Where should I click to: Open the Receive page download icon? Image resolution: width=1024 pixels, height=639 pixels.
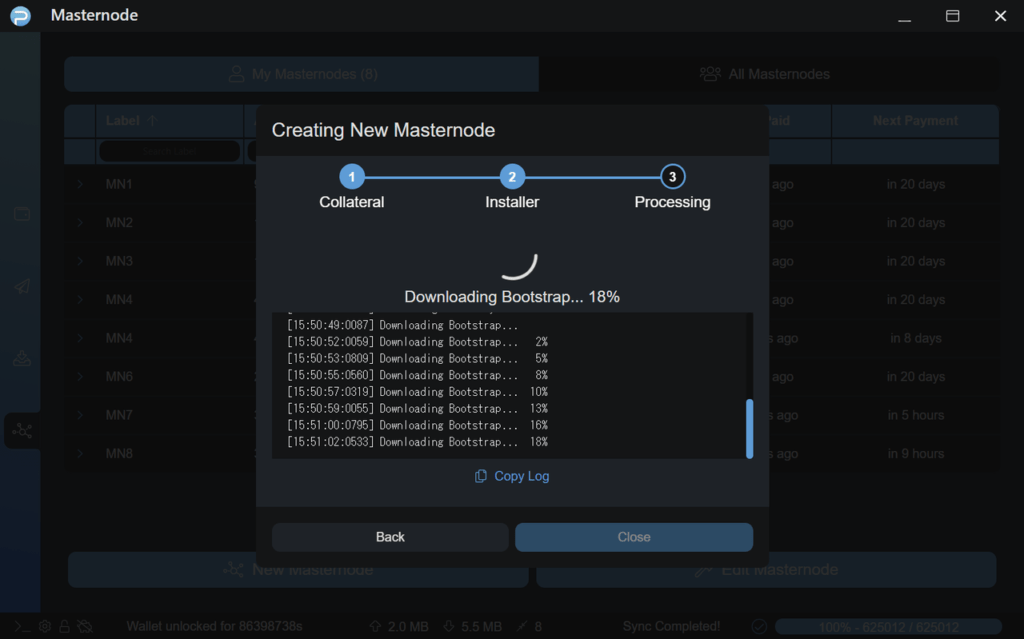tap(22, 359)
